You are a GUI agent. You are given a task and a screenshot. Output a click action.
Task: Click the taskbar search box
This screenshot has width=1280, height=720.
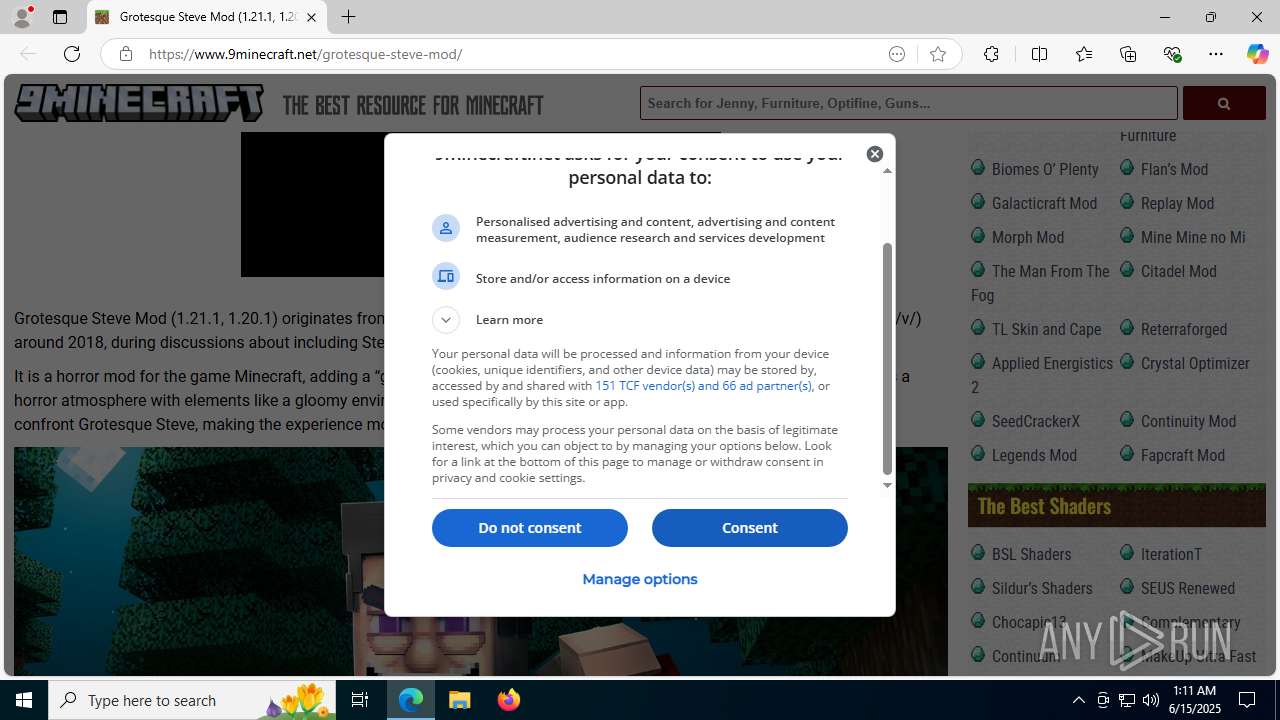[193, 700]
